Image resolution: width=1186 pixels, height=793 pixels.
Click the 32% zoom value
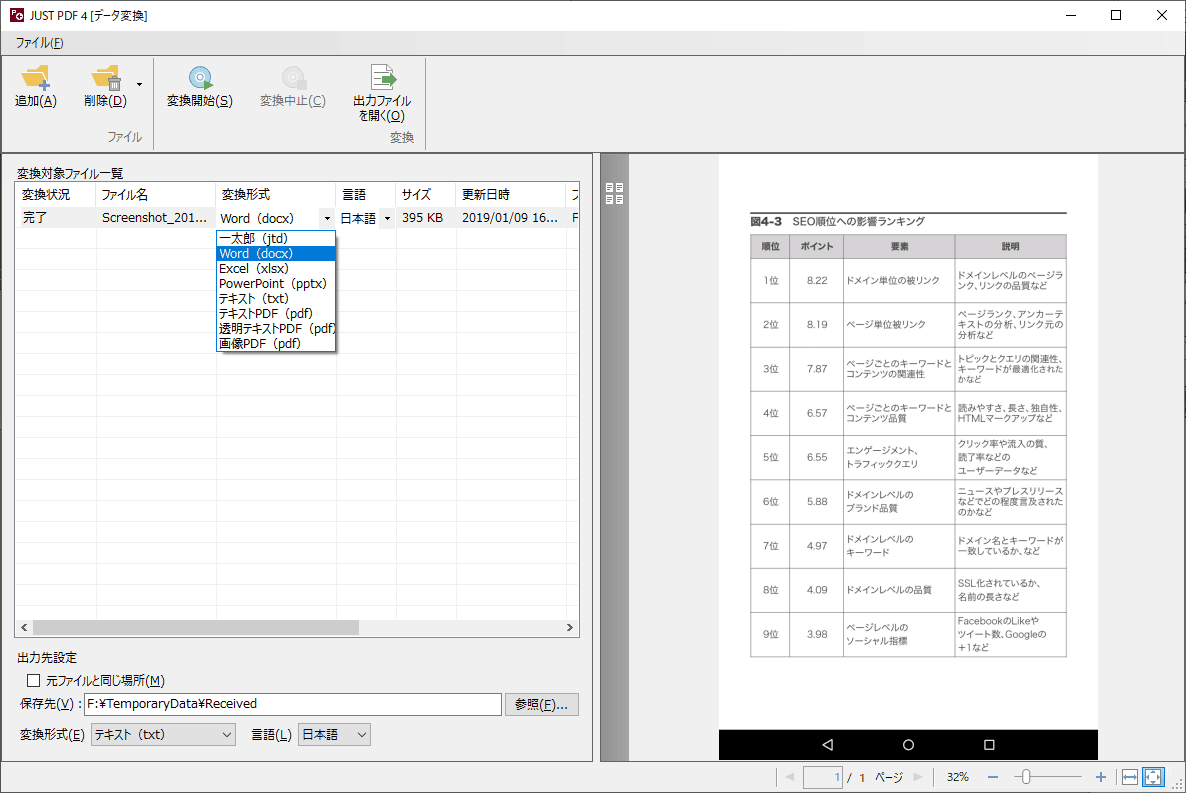958,777
